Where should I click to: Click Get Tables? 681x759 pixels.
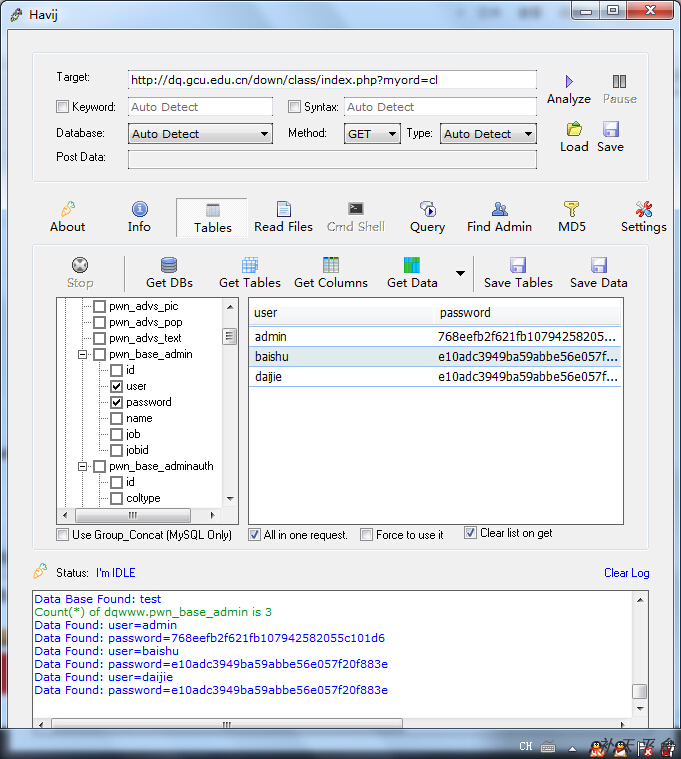[x=250, y=273]
